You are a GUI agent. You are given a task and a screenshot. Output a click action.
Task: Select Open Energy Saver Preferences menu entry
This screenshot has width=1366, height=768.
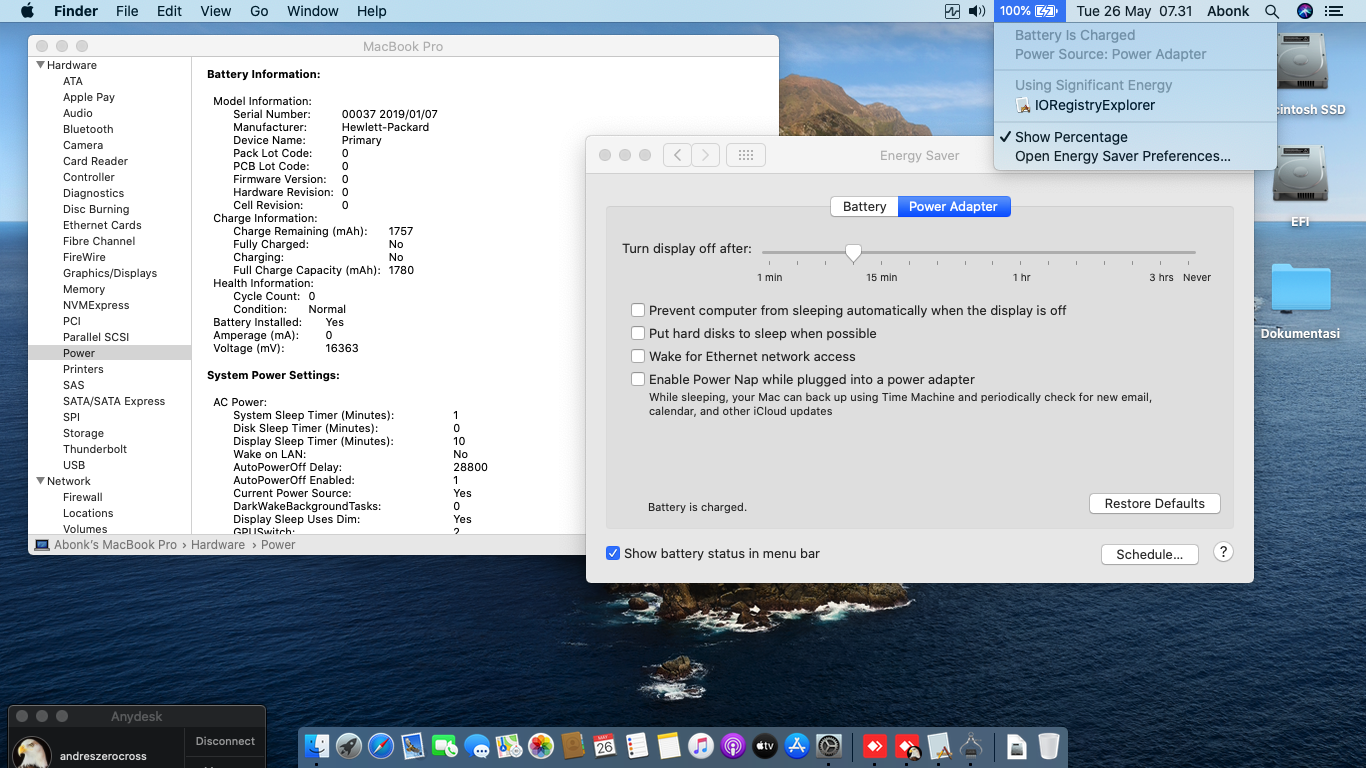coord(1122,156)
